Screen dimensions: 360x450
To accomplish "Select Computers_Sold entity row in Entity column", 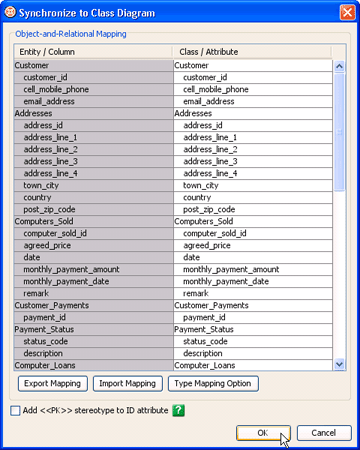I will pos(94,221).
